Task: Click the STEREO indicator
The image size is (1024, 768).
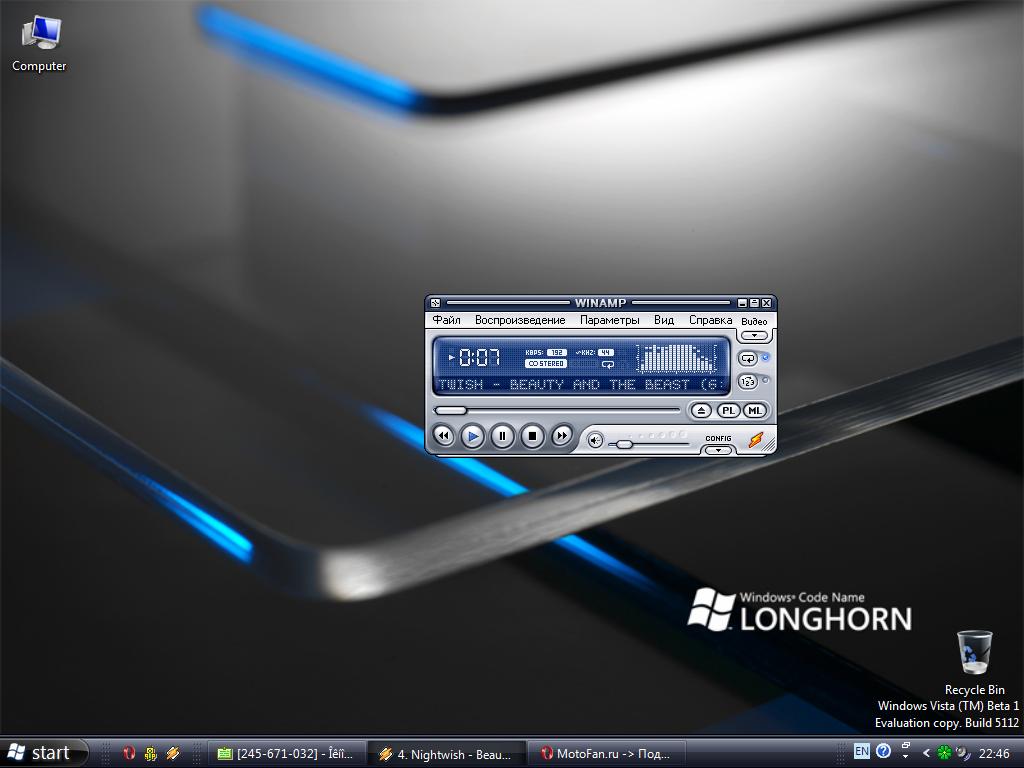Action: (546, 364)
